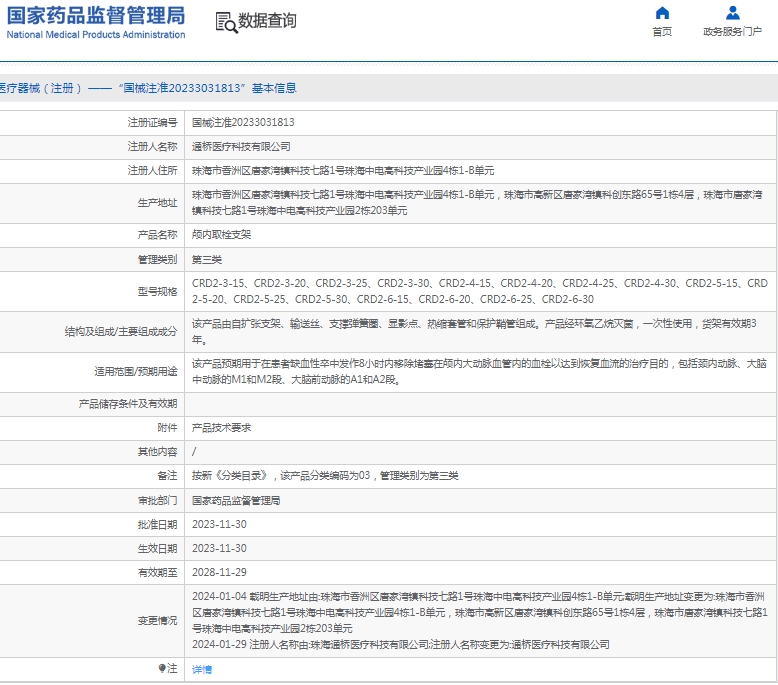Screen dimensions: 778x685
Task: Click the 其他内容 slash value
Action: point(194,451)
